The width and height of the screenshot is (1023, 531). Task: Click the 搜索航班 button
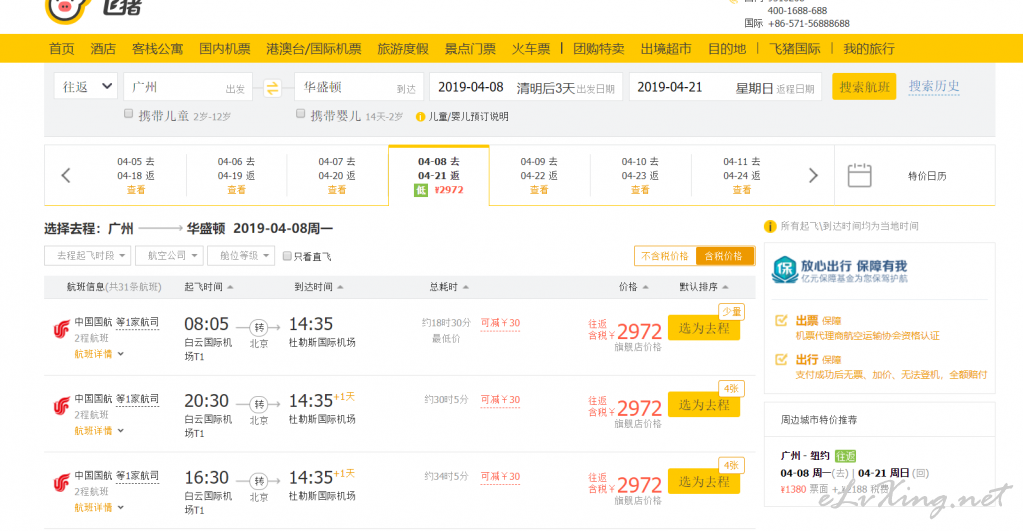pos(864,87)
